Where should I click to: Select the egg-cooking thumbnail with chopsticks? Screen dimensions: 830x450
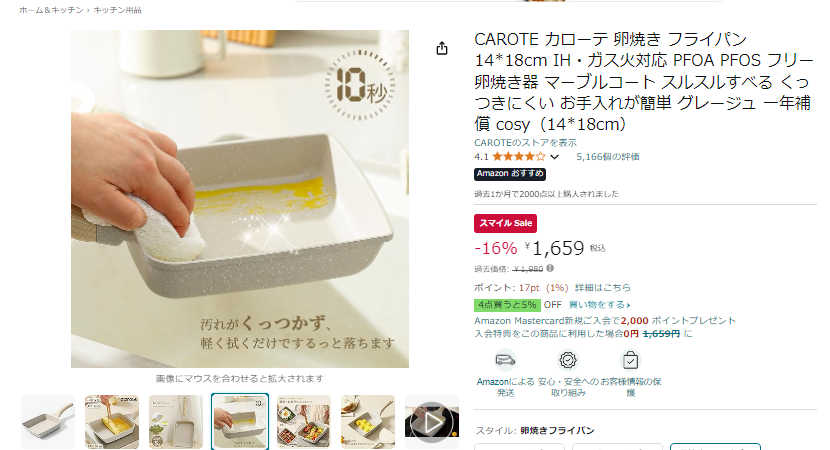(x=112, y=422)
